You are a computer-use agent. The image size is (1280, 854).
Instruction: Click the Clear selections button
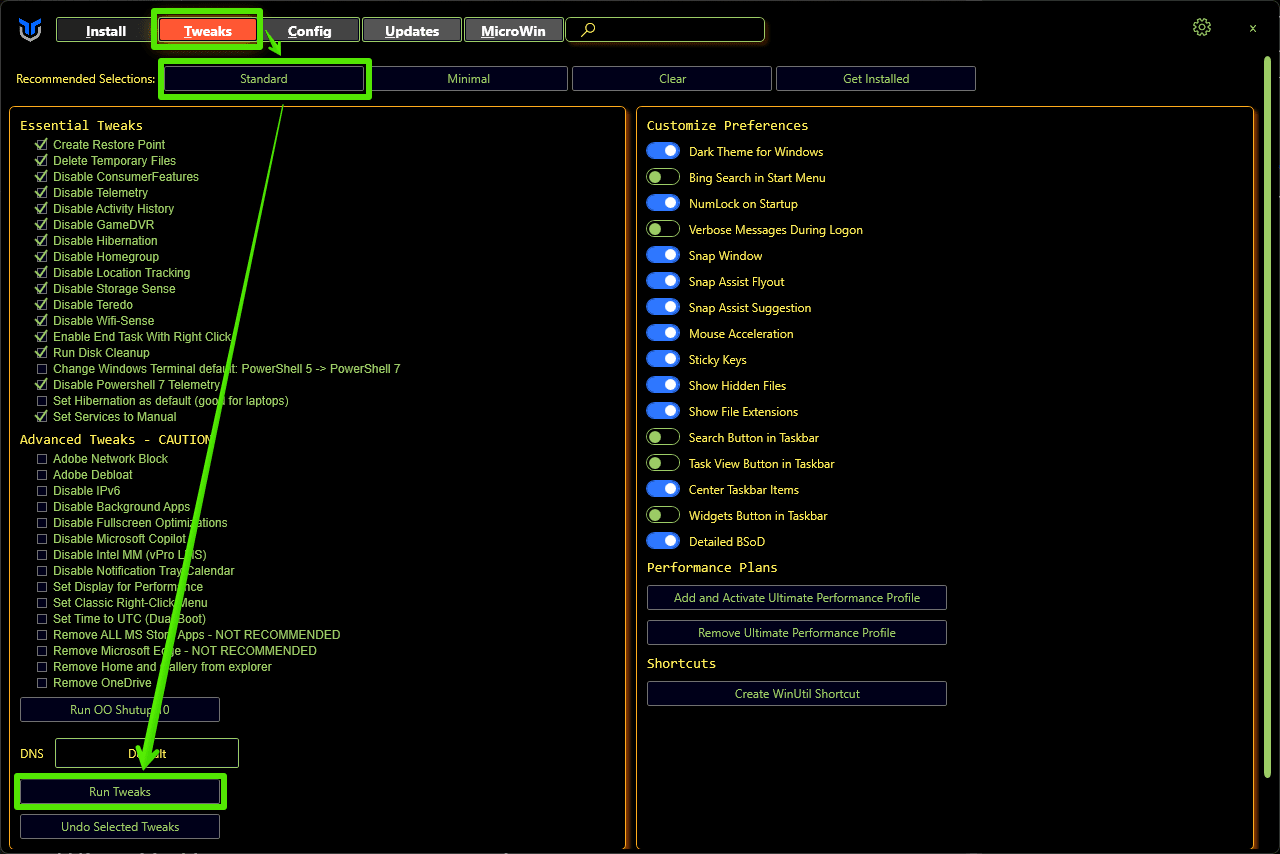[x=673, y=79]
